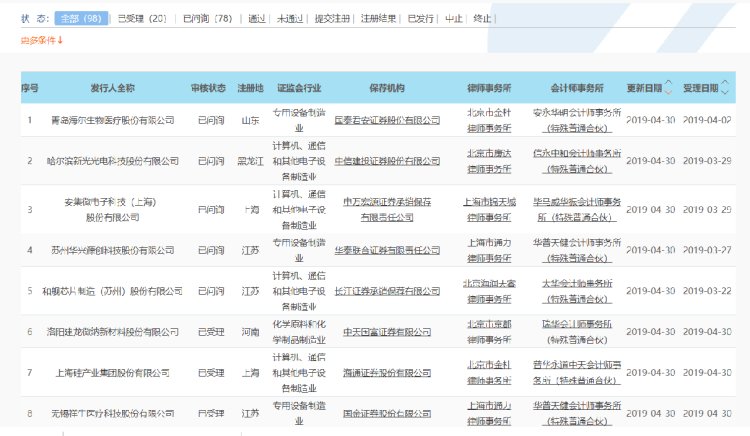Viewport: 750px width, 436px height.
Task: Filter by 已受理 (20) status
Action: point(142,18)
